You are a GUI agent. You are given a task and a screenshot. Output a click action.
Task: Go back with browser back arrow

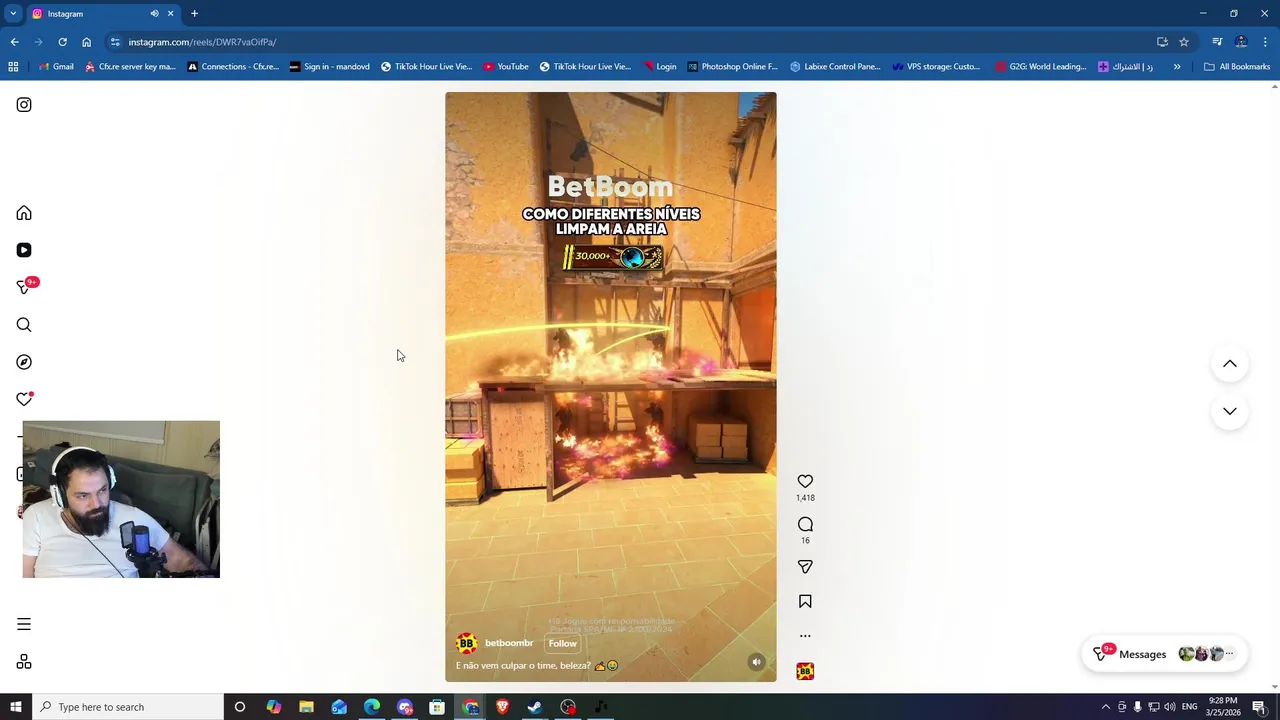(x=14, y=42)
